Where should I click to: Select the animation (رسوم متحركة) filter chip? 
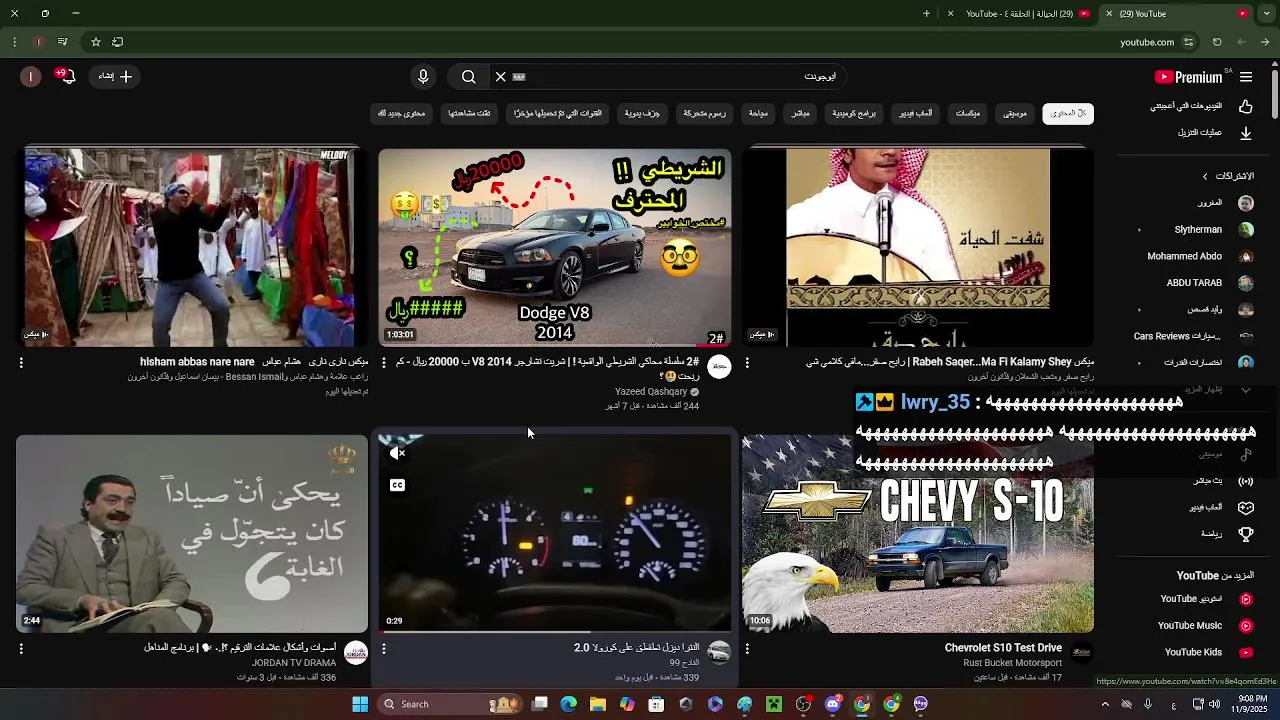click(x=704, y=113)
